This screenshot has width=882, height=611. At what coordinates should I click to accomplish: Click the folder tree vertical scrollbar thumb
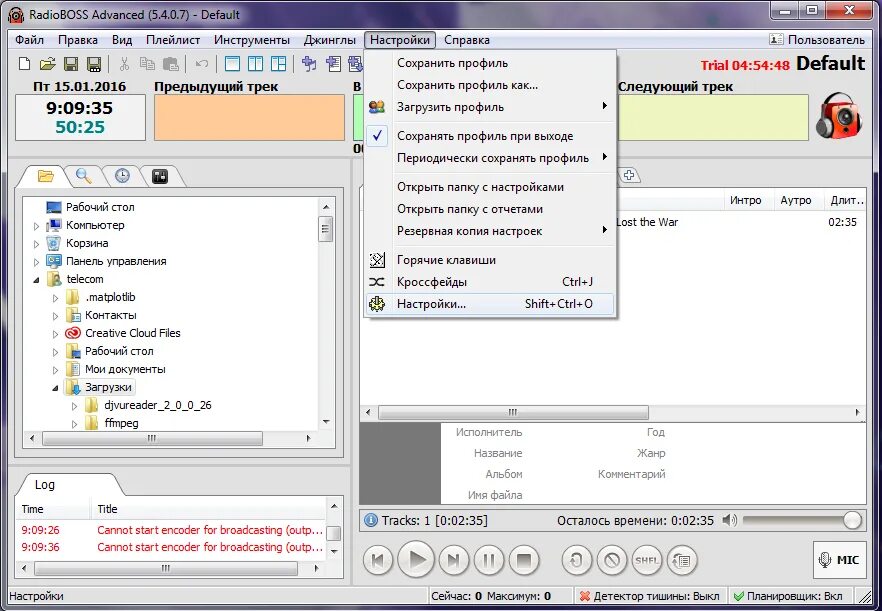click(x=326, y=230)
